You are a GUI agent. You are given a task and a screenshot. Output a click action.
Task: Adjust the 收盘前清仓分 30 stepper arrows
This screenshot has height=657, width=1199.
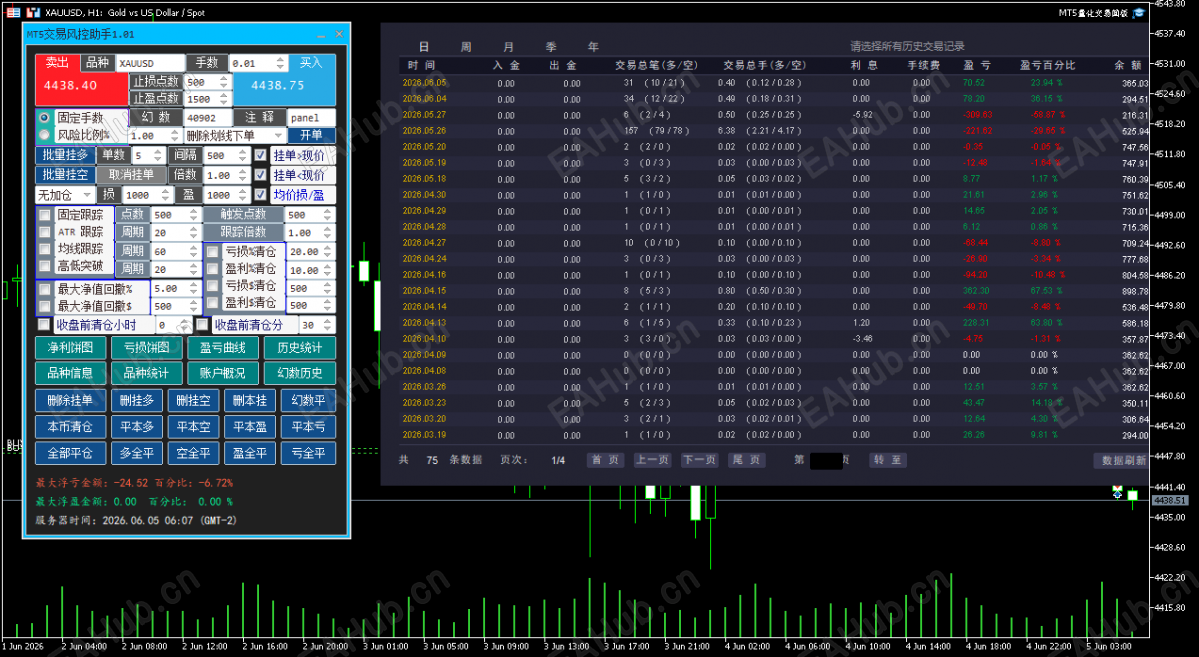[x=327, y=325]
